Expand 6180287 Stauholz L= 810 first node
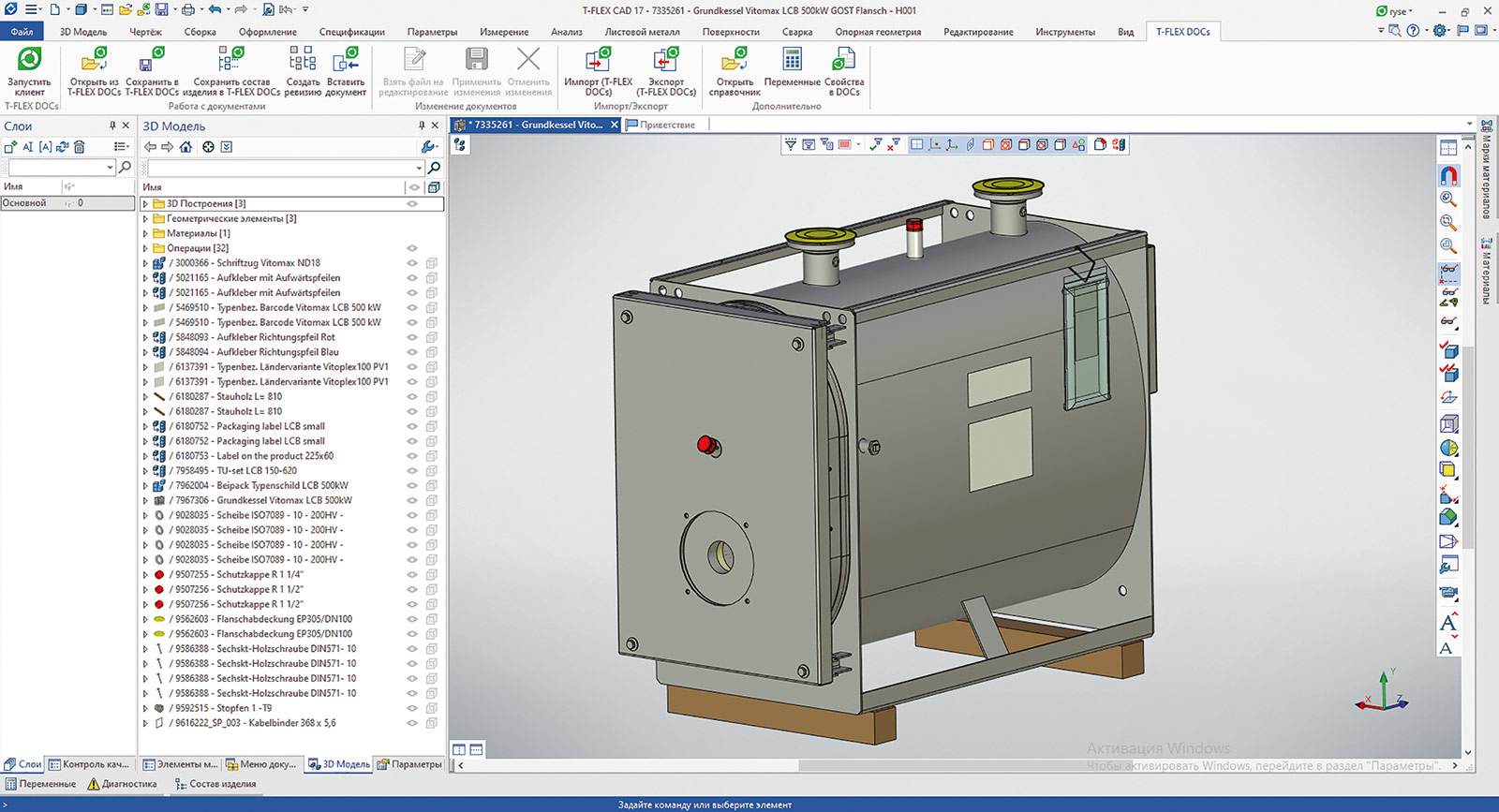The width and height of the screenshot is (1499, 812). [146, 397]
